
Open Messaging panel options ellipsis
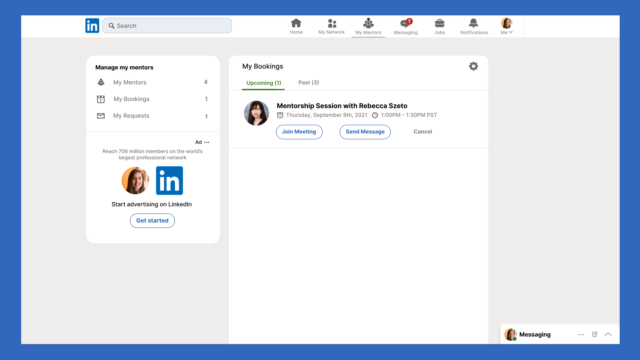click(581, 334)
